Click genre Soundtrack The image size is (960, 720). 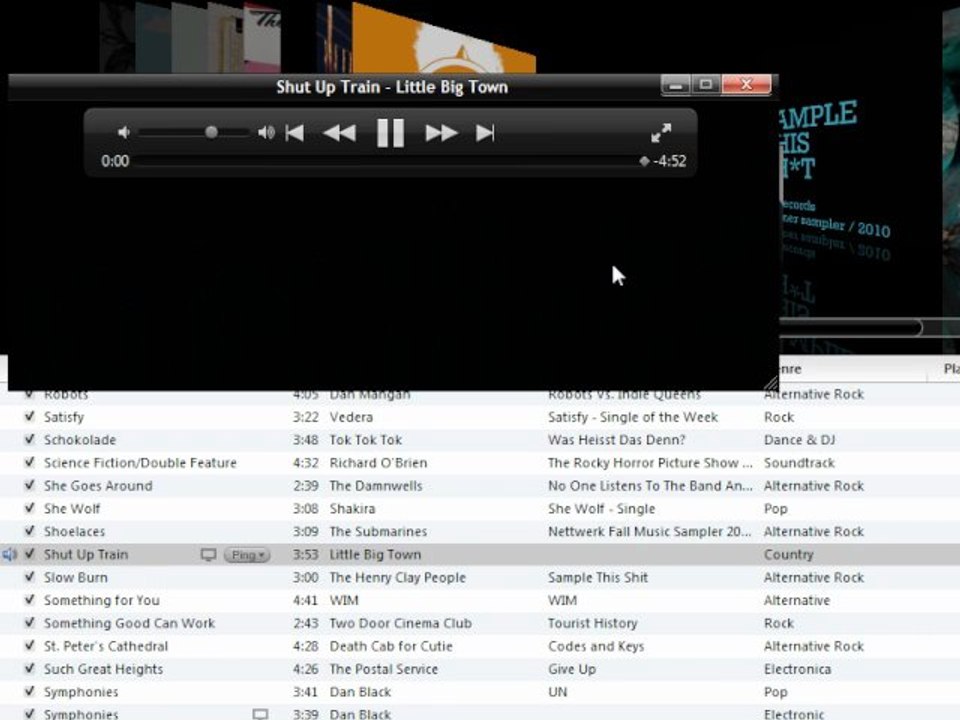coord(799,463)
